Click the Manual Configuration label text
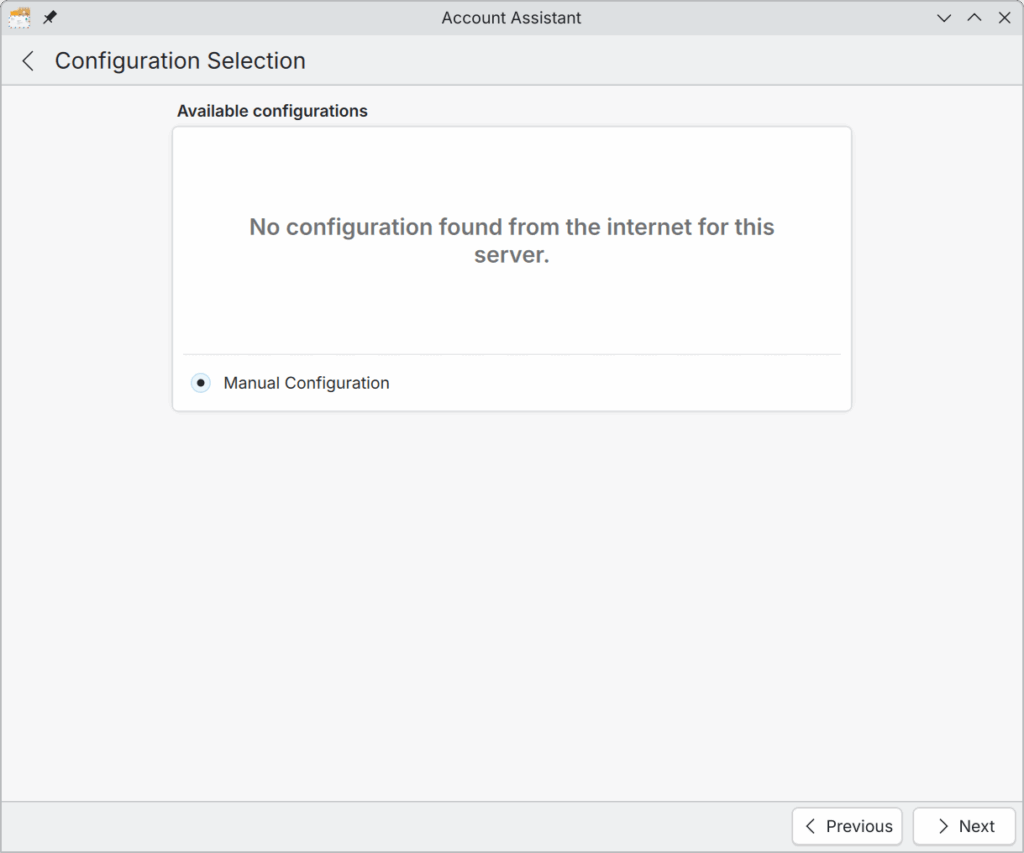 click(306, 383)
